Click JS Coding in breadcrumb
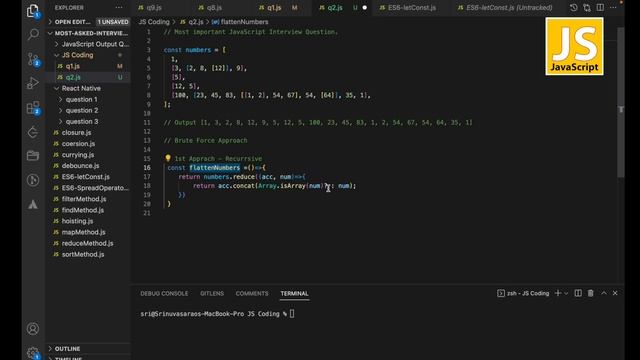The width and height of the screenshot is (640, 360). tap(154, 22)
